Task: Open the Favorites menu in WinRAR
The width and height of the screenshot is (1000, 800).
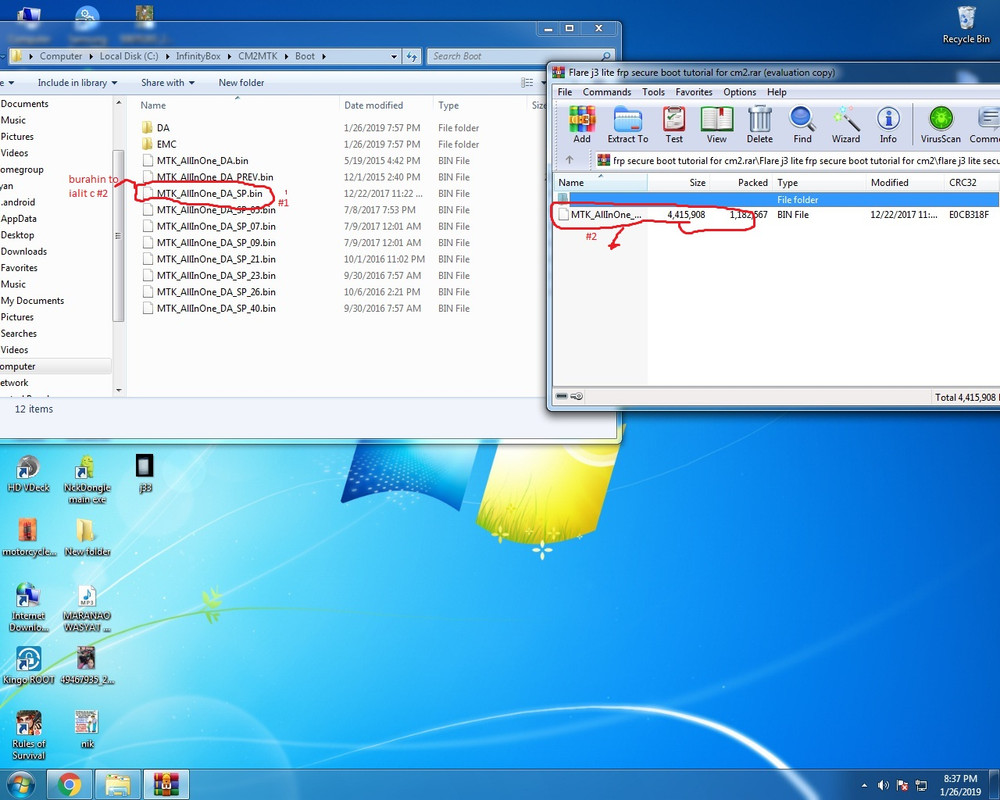Action: pyautogui.click(x=694, y=92)
